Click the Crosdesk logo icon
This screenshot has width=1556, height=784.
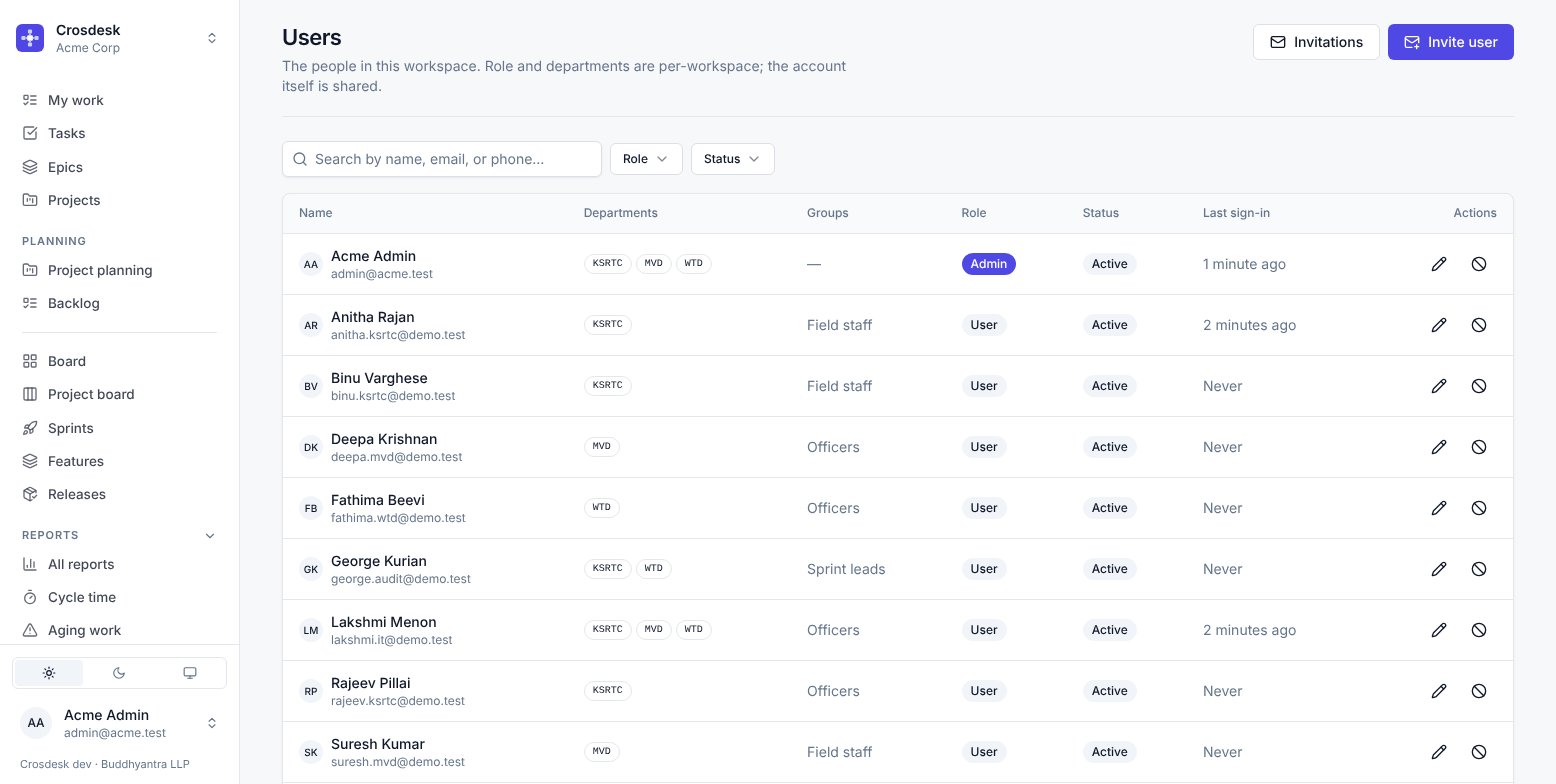pyautogui.click(x=30, y=38)
